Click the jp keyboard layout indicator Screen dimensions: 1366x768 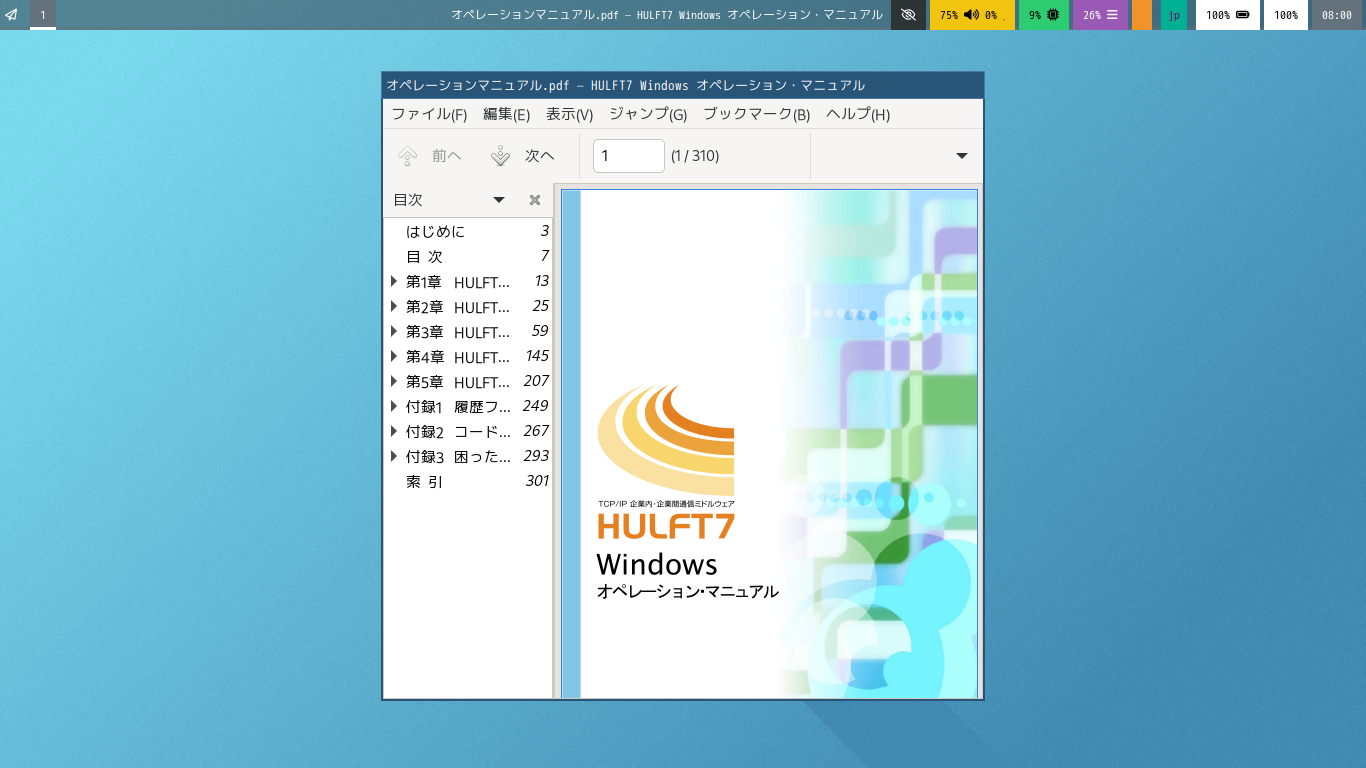tap(1174, 15)
